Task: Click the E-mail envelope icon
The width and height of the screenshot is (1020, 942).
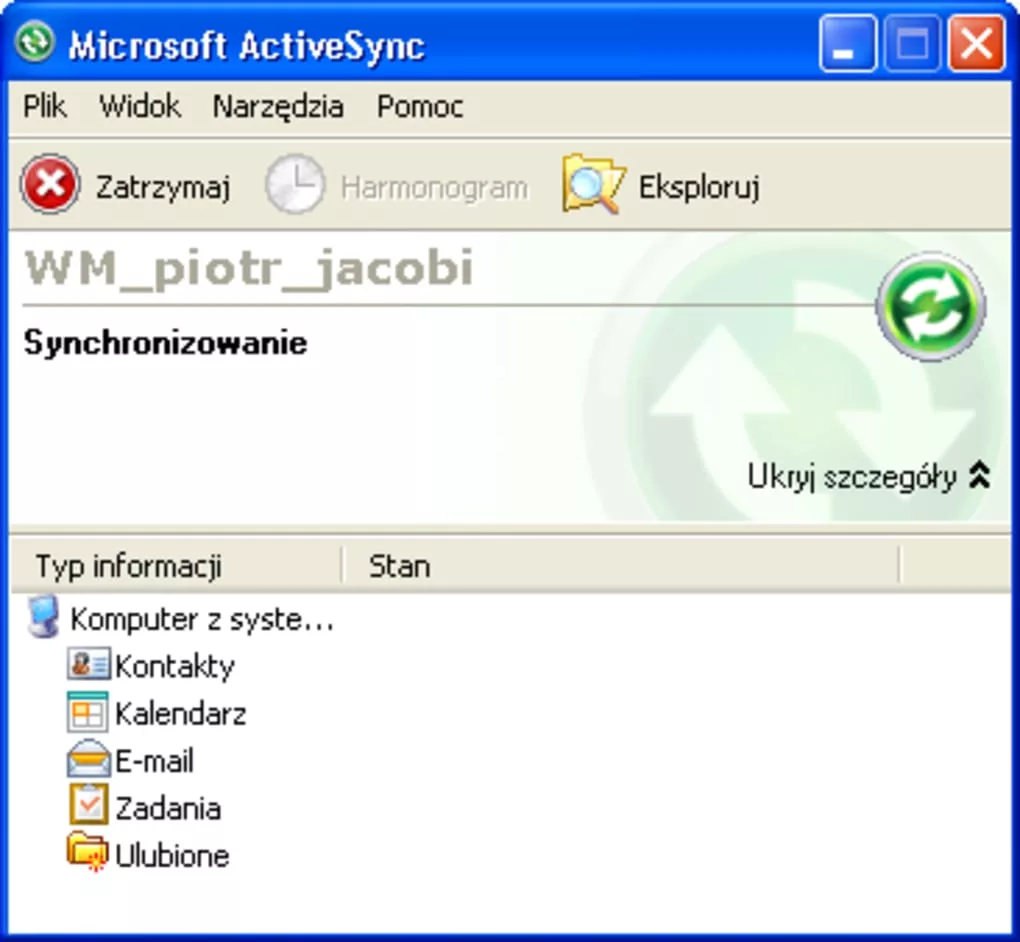Action: click(x=88, y=759)
